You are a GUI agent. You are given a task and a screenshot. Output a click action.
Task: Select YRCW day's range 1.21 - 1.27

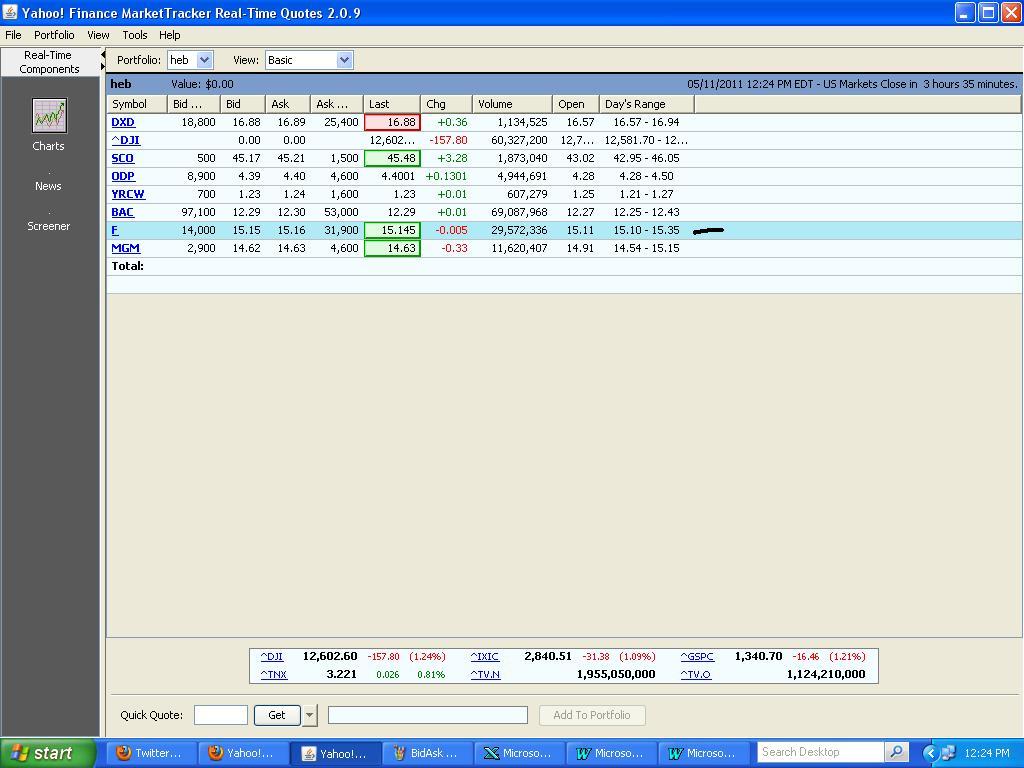tap(647, 194)
